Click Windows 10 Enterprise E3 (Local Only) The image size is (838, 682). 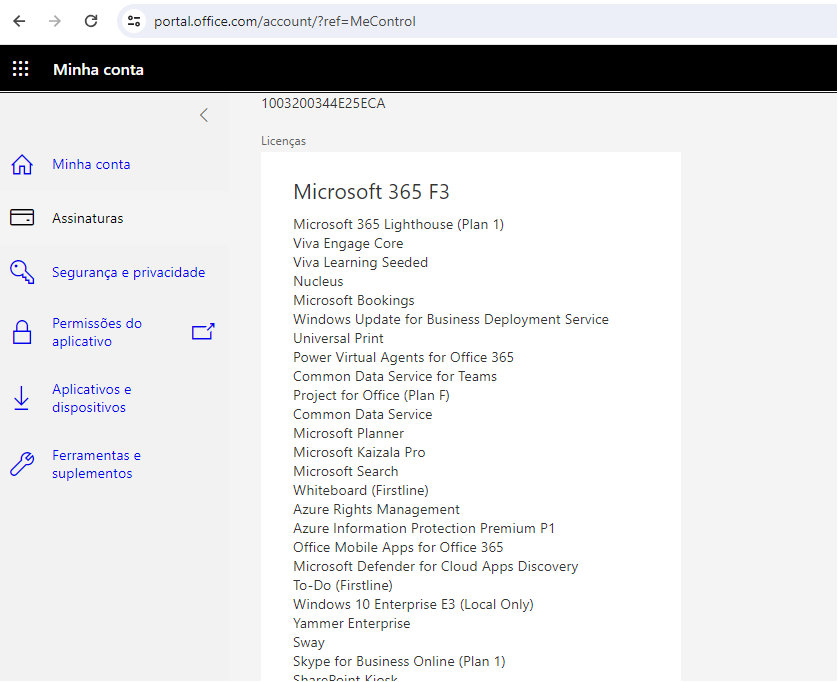coord(413,604)
